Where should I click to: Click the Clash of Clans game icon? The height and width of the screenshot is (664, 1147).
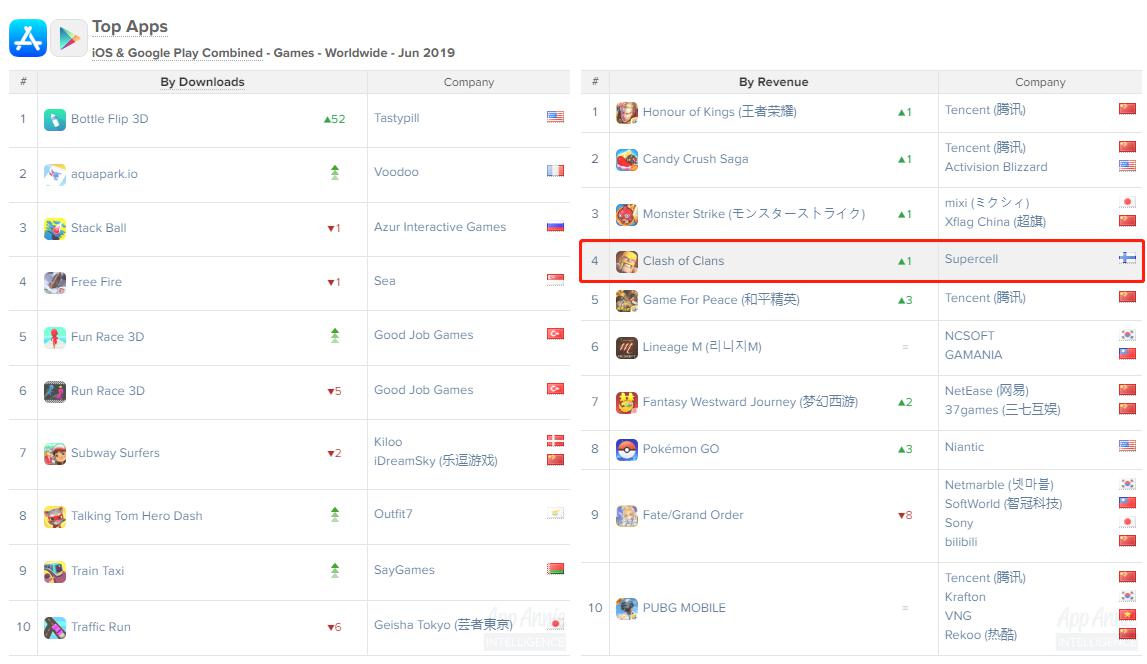pos(627,261)
